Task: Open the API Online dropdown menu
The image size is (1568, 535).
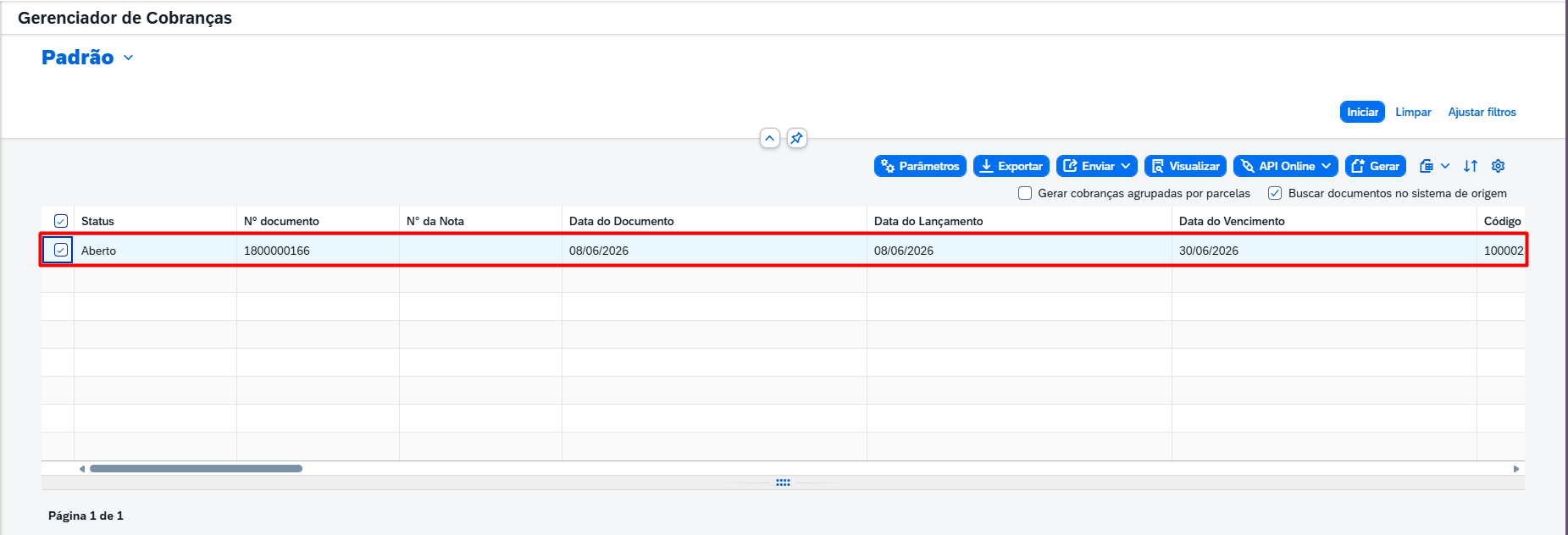Action: pos(1286,166)
